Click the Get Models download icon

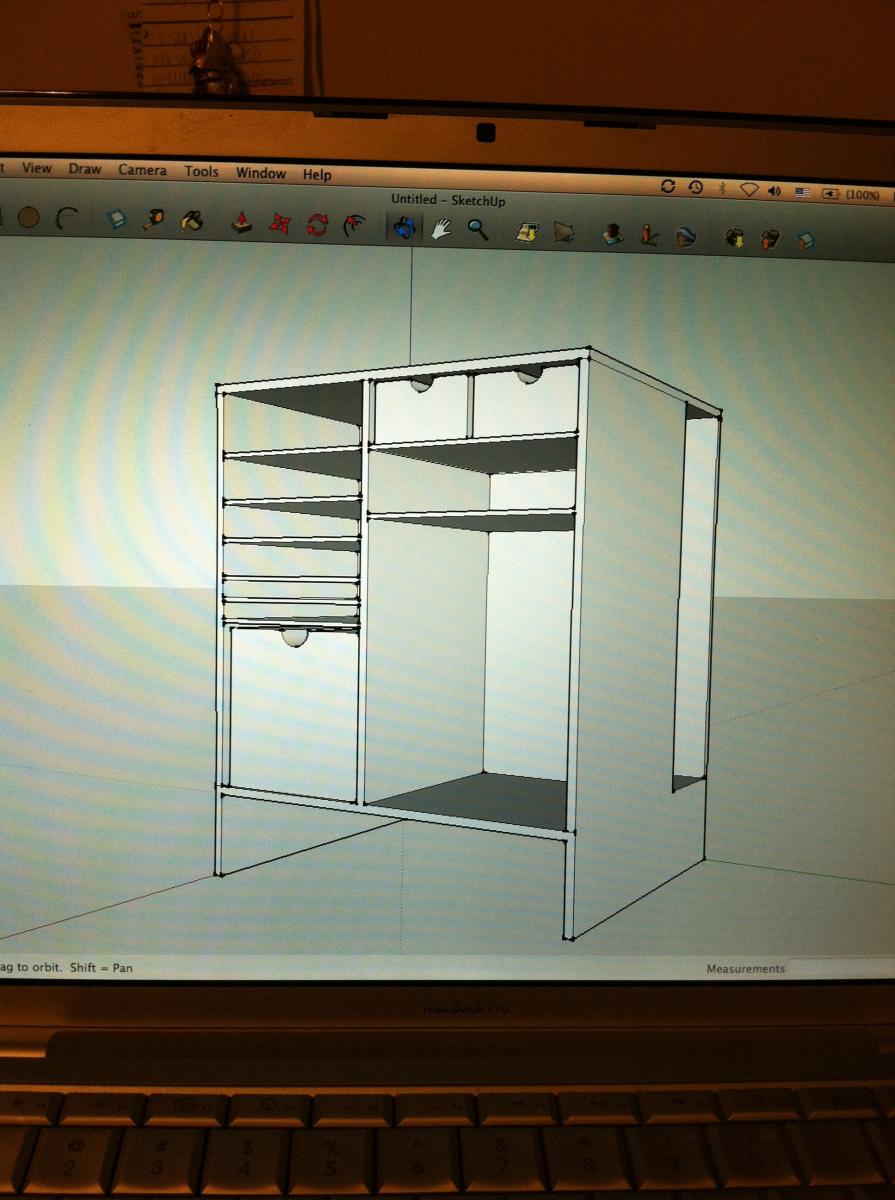click(734, 238)
